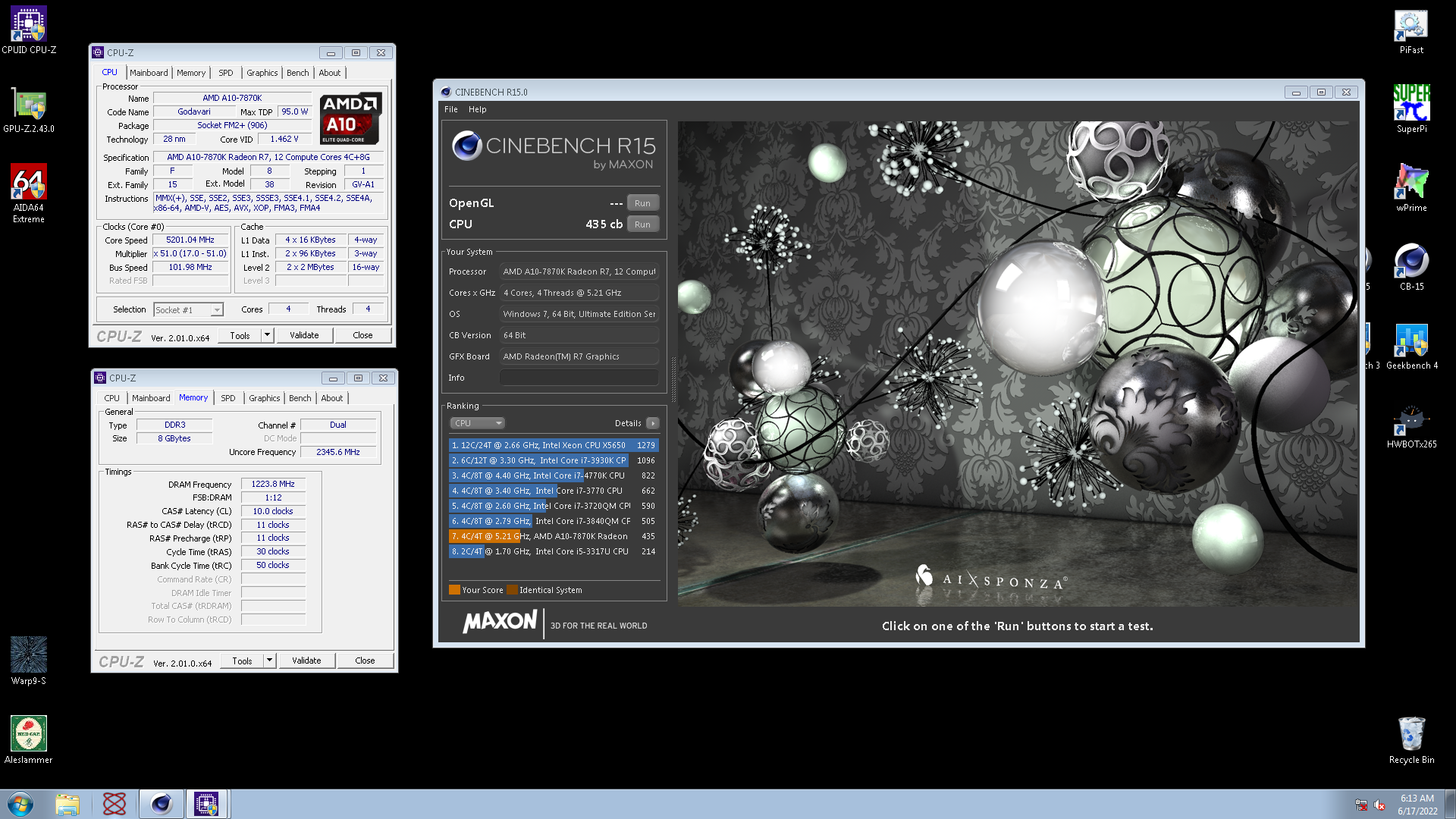Open About tab in top CPU-Z

330,73
